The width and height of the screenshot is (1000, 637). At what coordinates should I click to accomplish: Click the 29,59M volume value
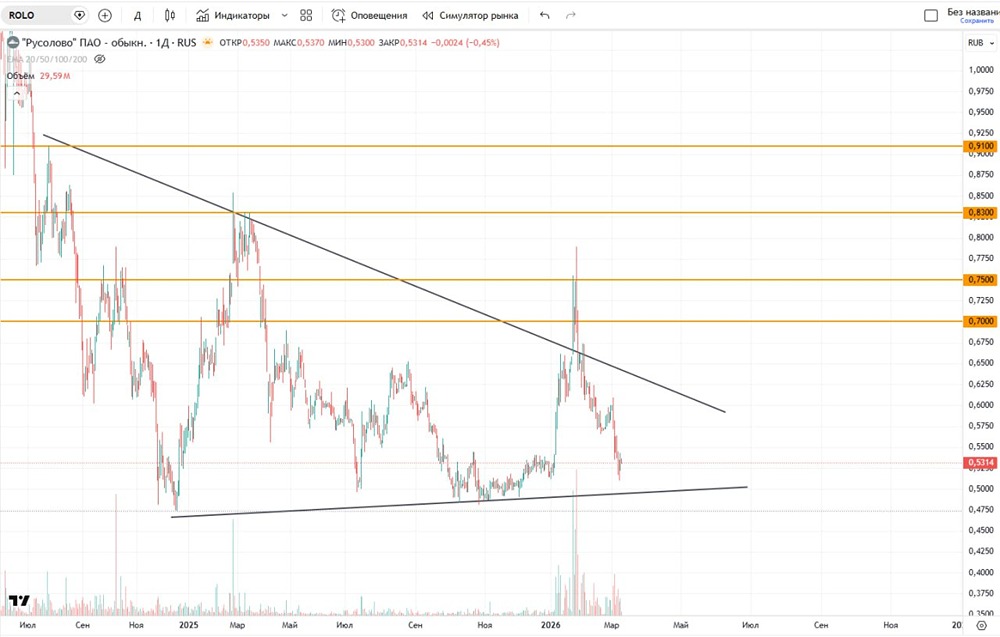click(x=55, y=76)
